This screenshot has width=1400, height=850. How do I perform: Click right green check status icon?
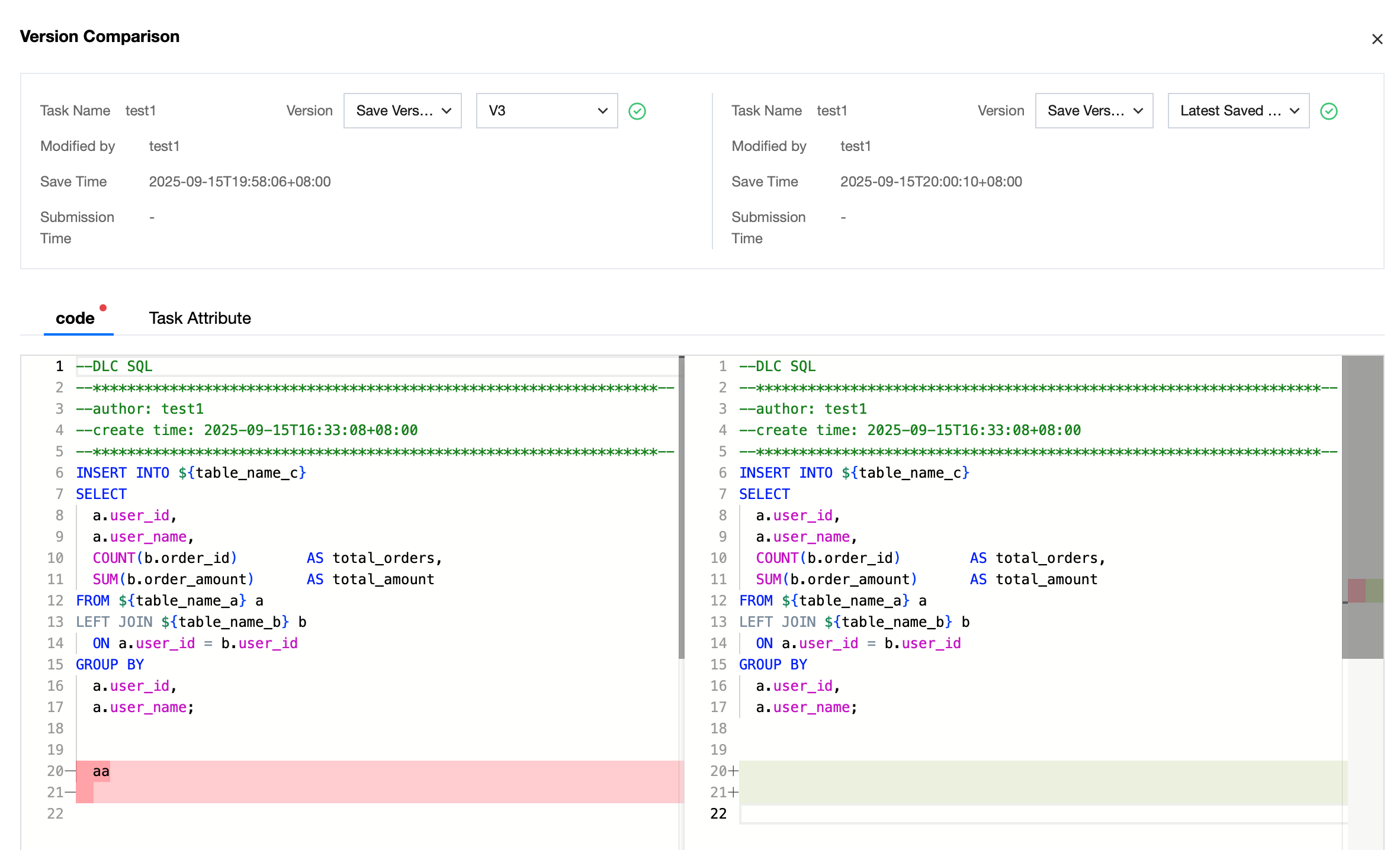tap(1328, 111)
